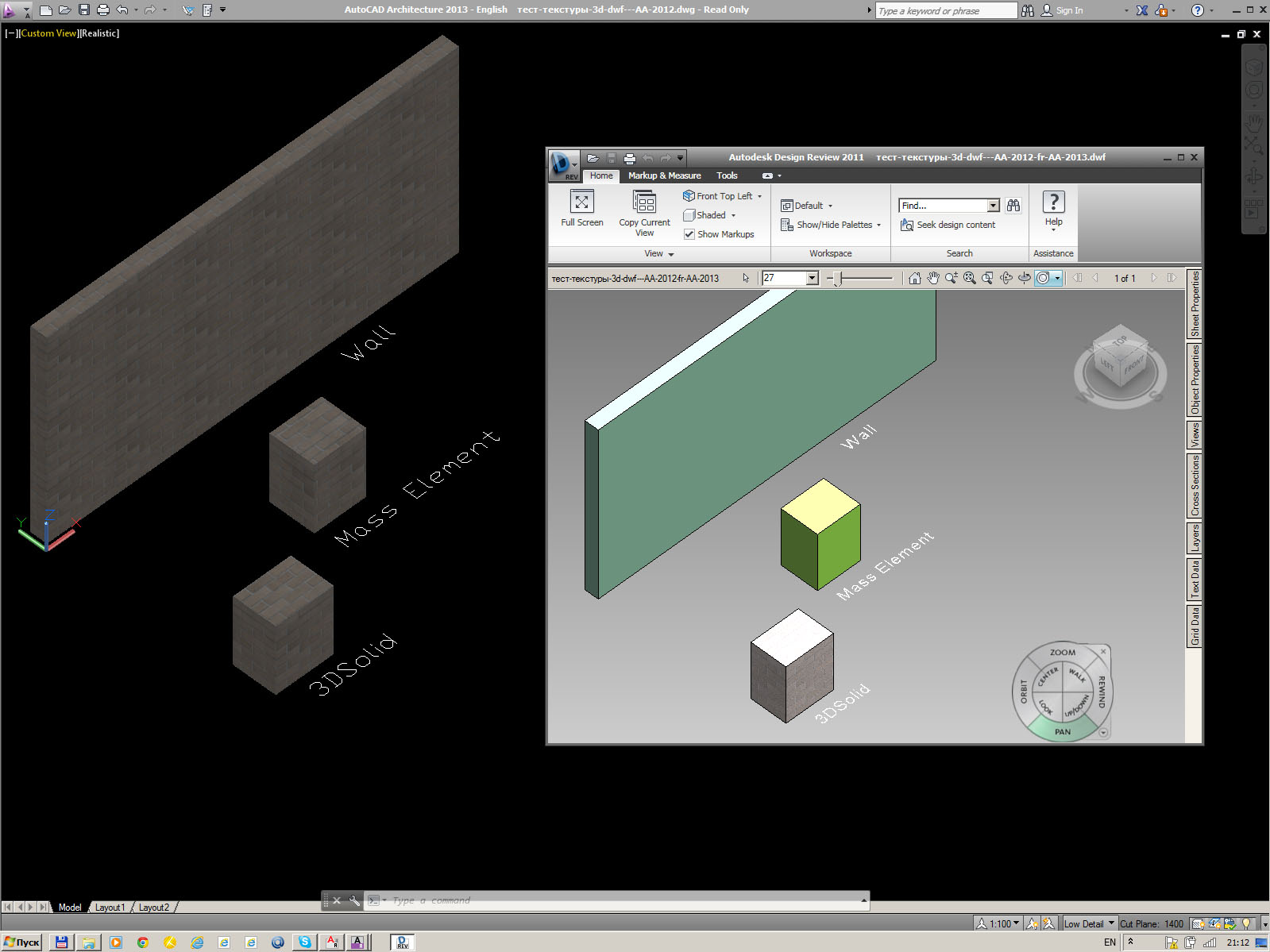This screenshot has width=1270, height=952.
Task: Click the Пуск Start button on taskbar
Action: [21, 942]
